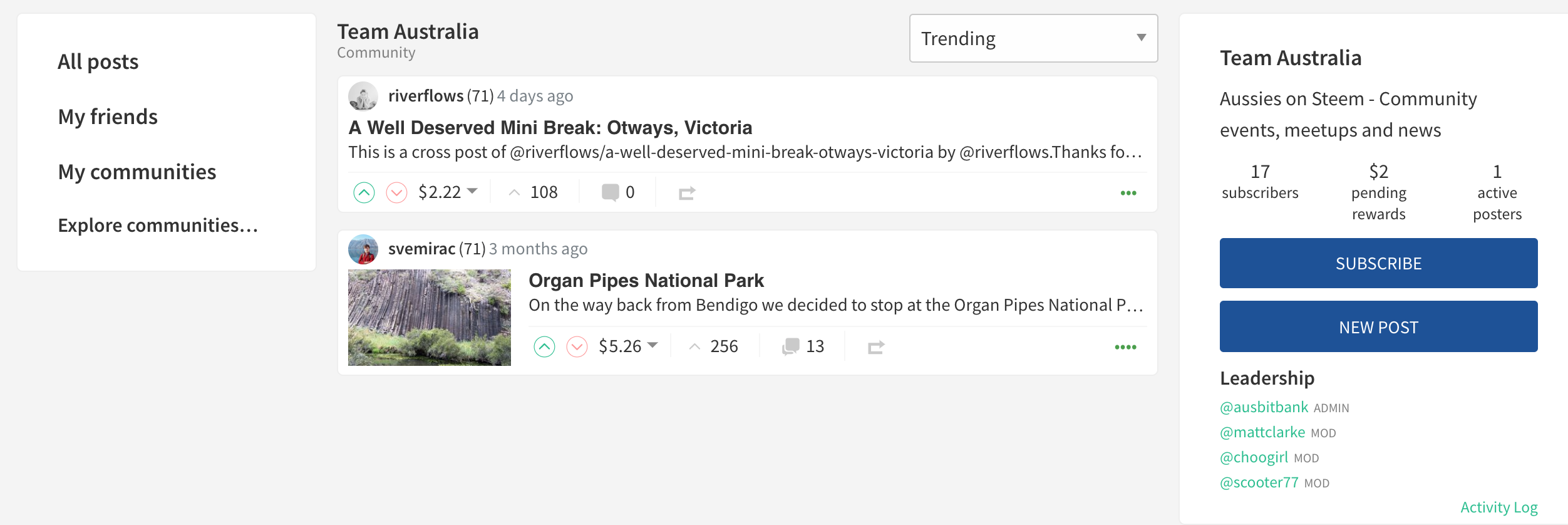Open comment icon on the Otways post
The height and width of the screenshot is (525, 1568).
pos(610,192)
